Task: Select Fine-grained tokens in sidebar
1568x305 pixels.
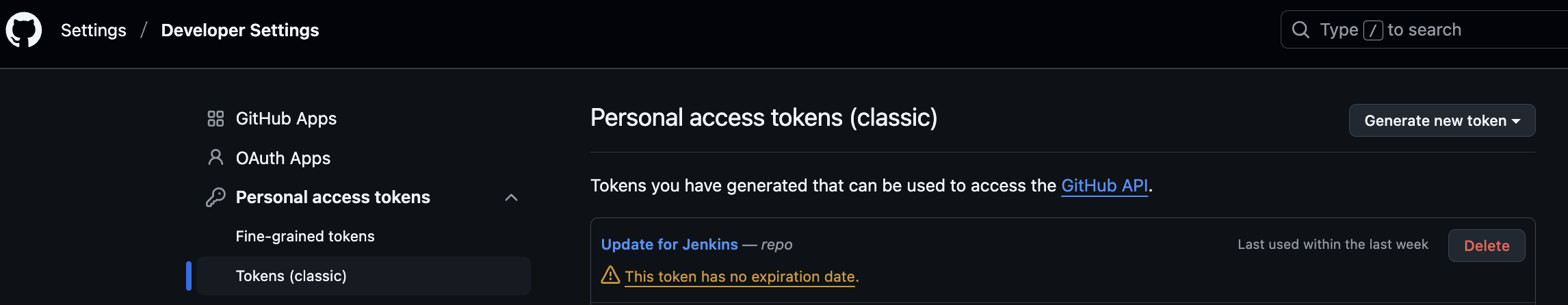Action: click(305, 237)
